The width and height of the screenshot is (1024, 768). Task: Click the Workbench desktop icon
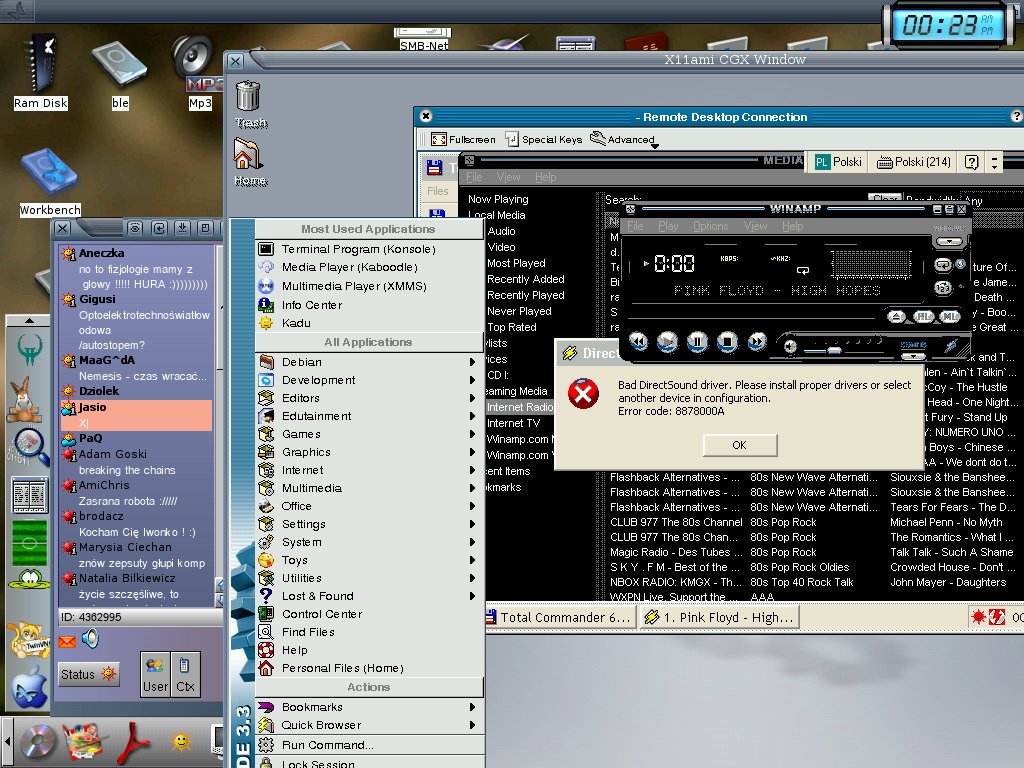(50, 182)
